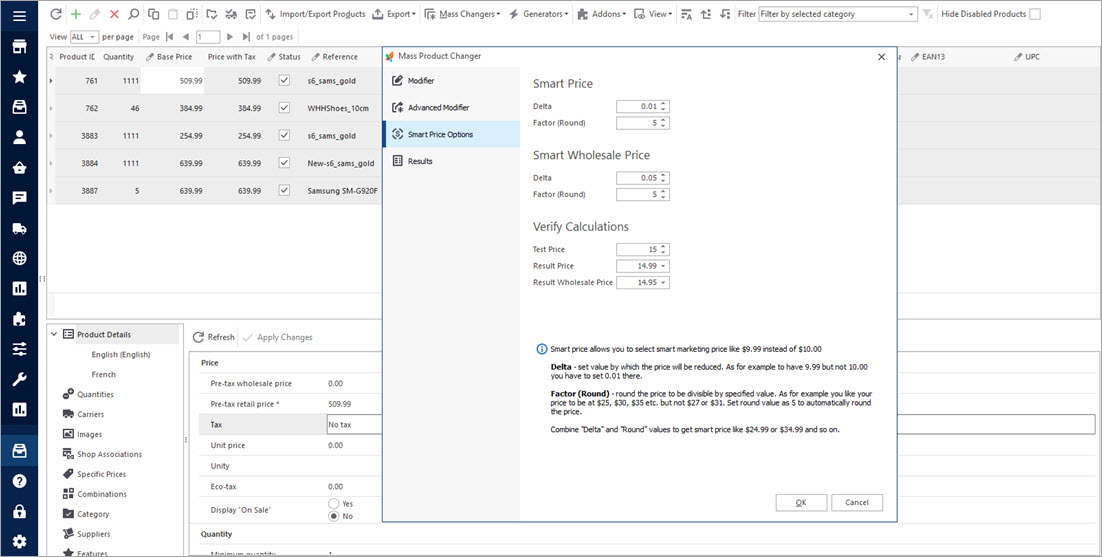The image size is (1102, 557).
Task: Switch to the Modifier tab
Action: click(x=451, y=81)
